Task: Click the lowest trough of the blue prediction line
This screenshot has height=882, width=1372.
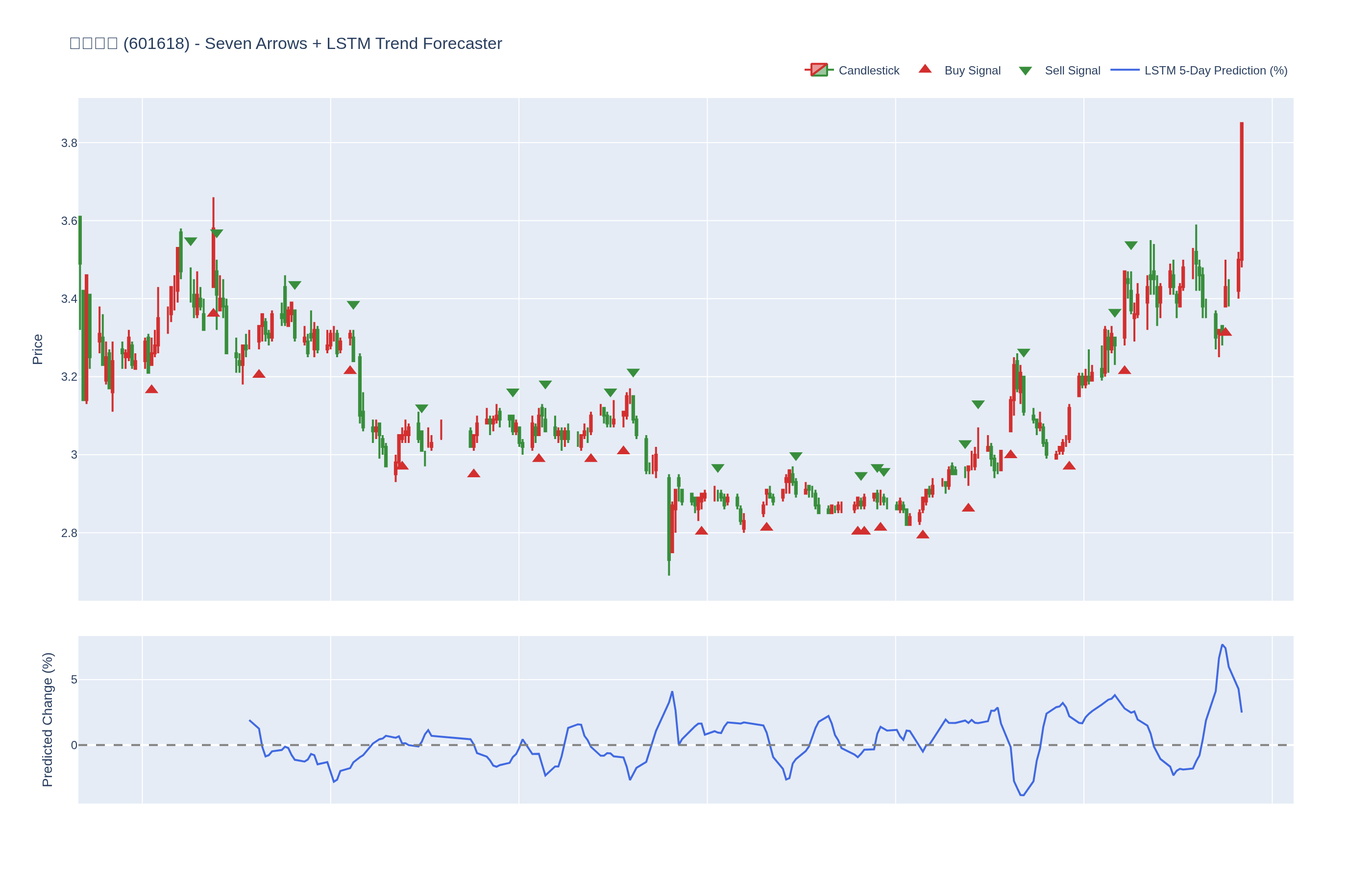Action: pos(1022,795)
